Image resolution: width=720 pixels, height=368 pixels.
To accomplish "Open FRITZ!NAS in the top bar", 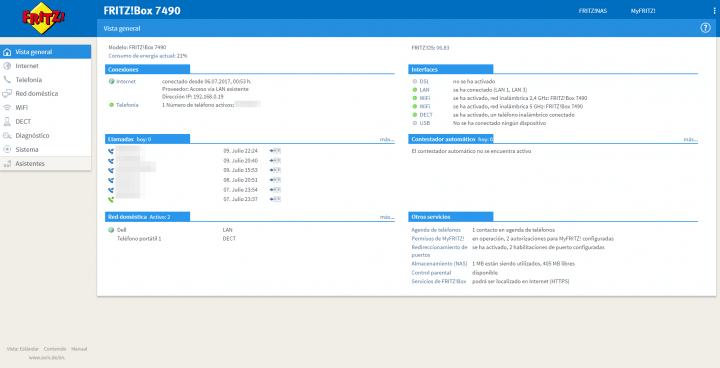I will tap(593, 11).
